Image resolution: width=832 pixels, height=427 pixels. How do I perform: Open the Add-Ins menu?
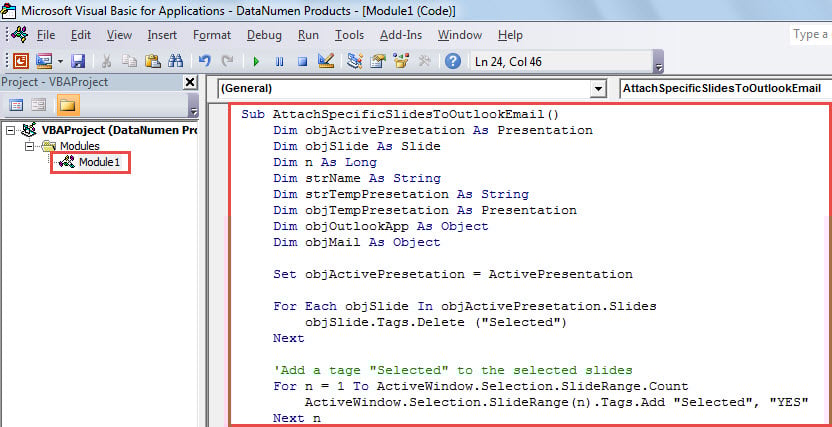(400, 35)
